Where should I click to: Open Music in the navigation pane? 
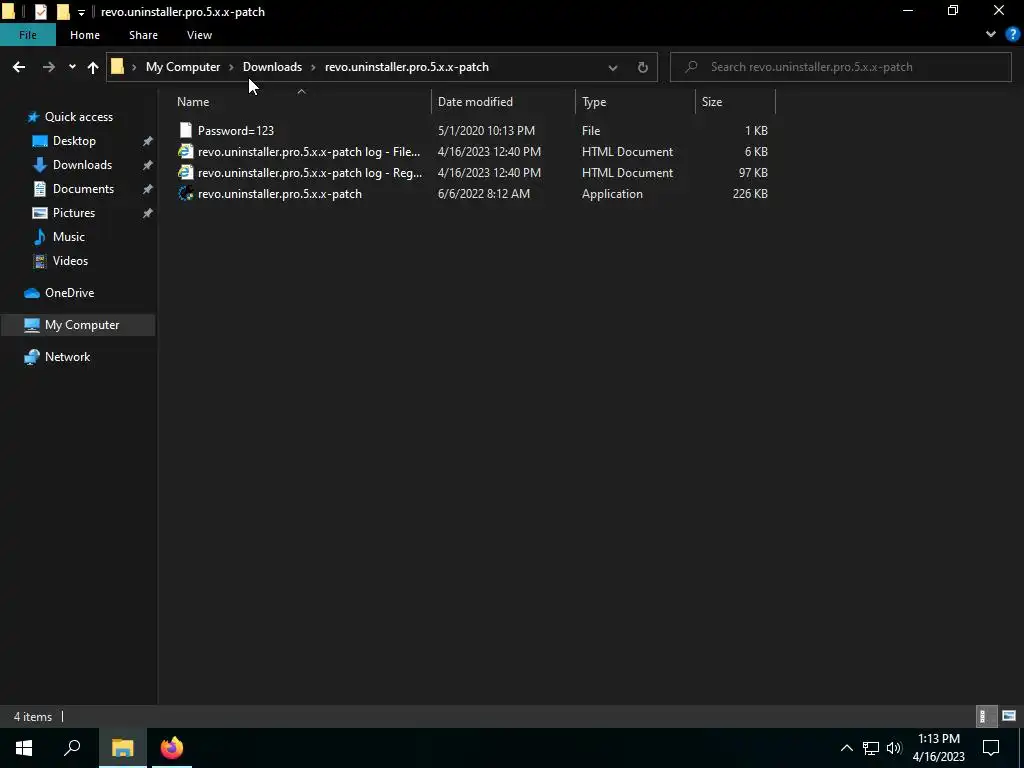(x=69, y=236)
